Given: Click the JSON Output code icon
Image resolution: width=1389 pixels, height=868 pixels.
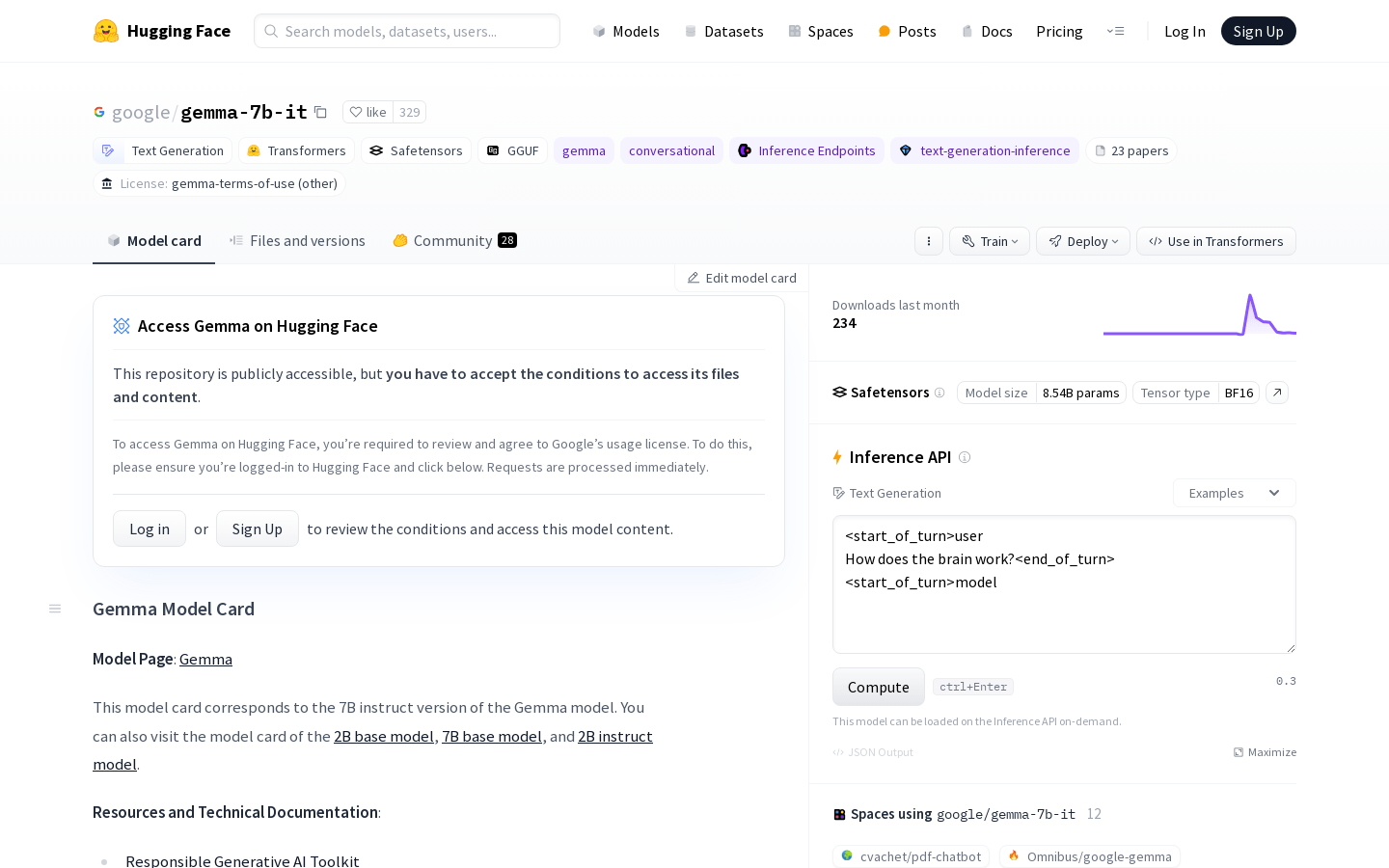Looking at the screenshot, I should (840, 752).
